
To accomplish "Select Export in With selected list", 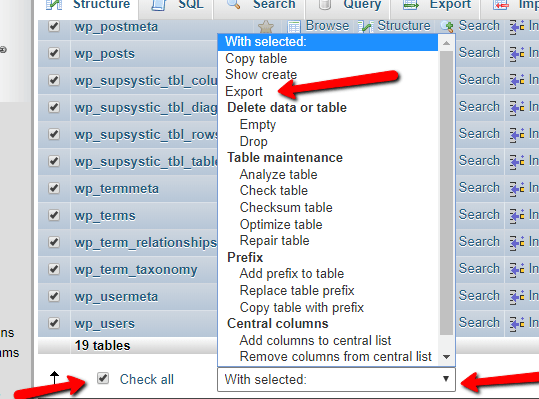I will [244, 92].
